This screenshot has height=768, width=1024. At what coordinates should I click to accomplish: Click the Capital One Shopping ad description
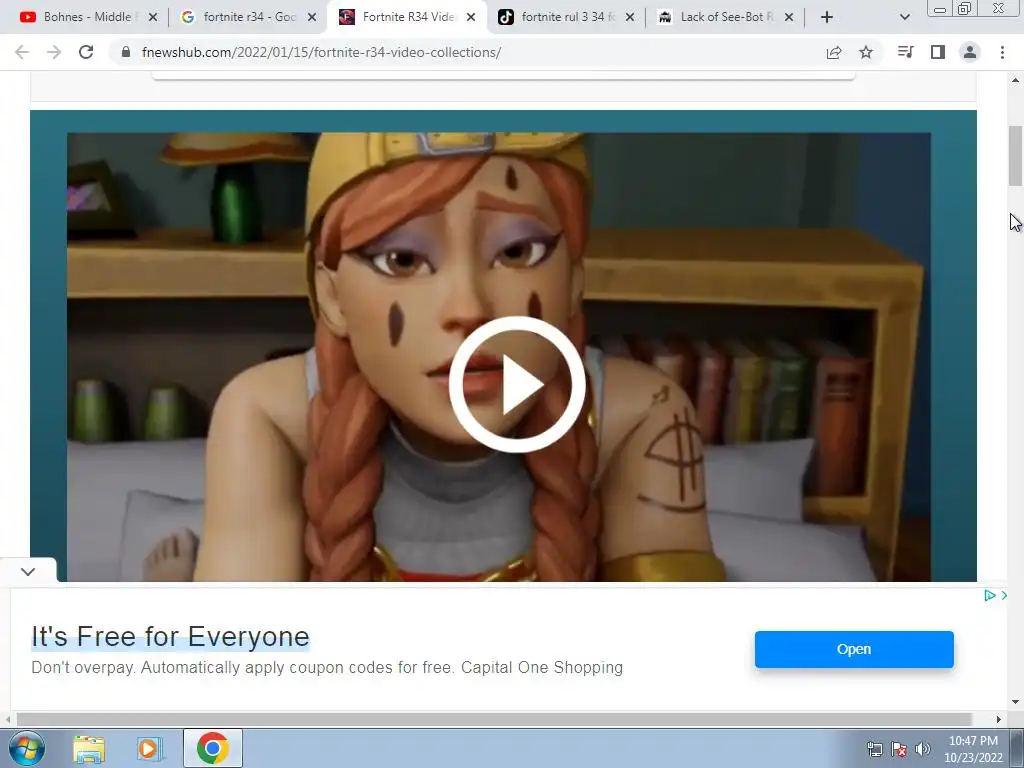(x=327, y=667)
